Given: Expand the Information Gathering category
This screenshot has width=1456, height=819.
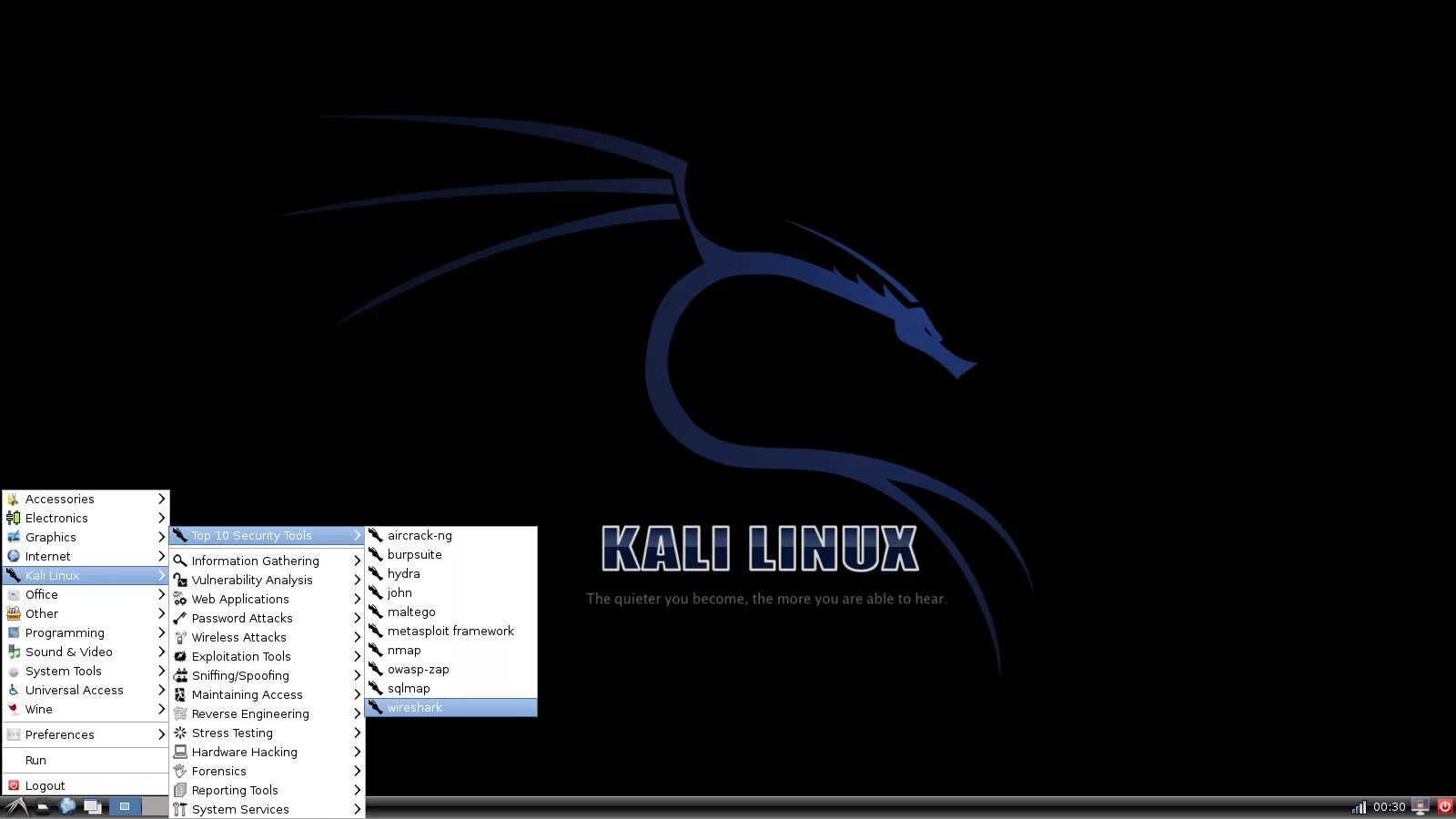Looking at the screenshot, I should point(267,561).
